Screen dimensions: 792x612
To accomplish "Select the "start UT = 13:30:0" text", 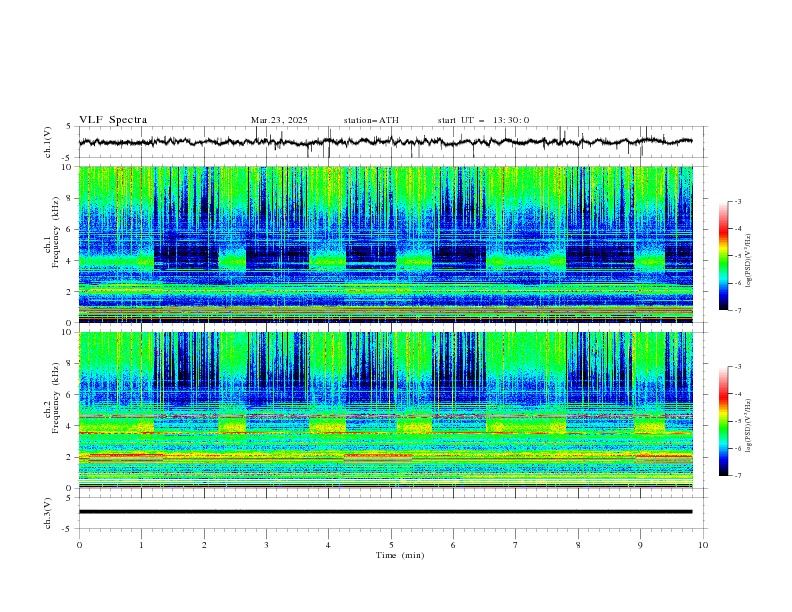I will 483,120.
